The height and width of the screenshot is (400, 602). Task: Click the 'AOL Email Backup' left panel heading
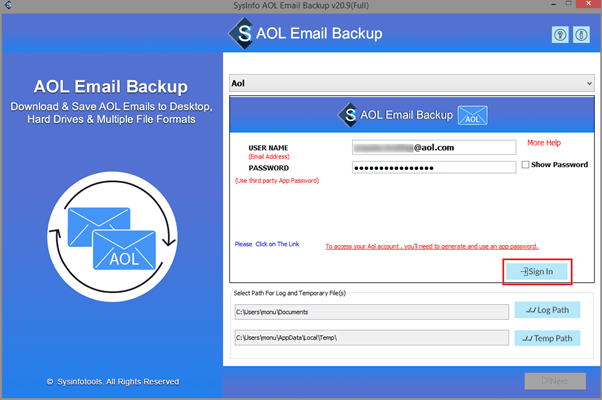(x=111, y=87)
